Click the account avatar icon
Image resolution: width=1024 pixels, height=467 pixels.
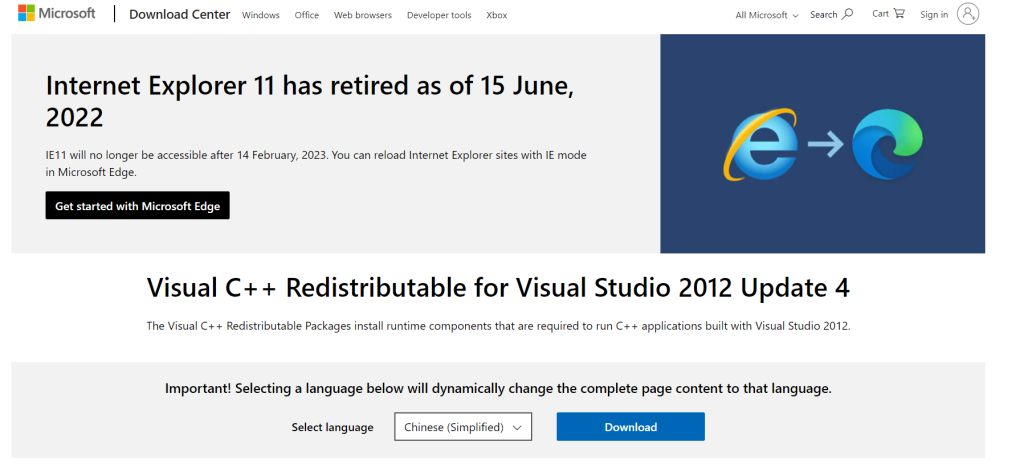[x=967, y=14]
